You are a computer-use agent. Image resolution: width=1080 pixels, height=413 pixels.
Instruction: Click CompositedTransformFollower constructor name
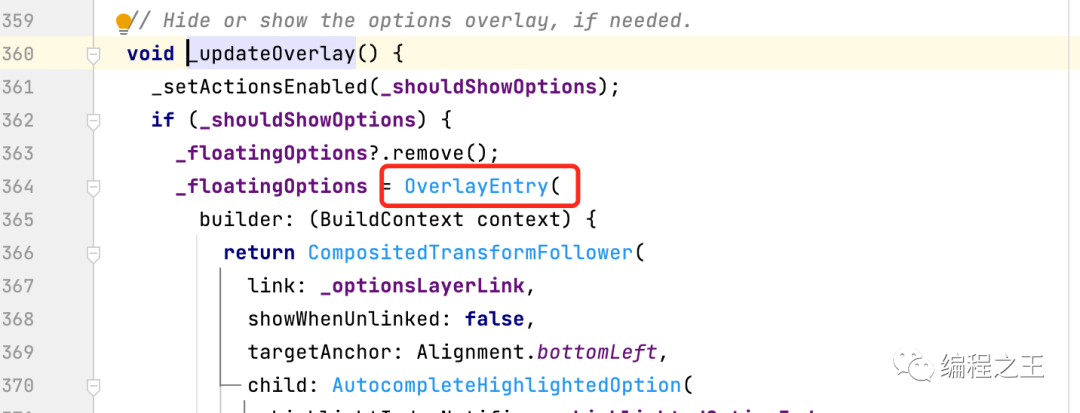click(x=470, y=253)
